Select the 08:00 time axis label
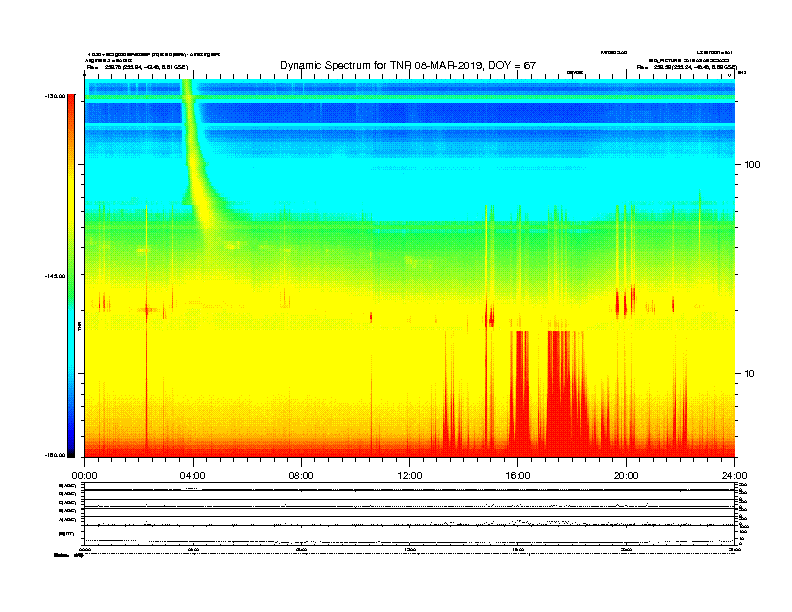Image resolution: width=792 pixels, height=612 pixels. tap(301, 475)
